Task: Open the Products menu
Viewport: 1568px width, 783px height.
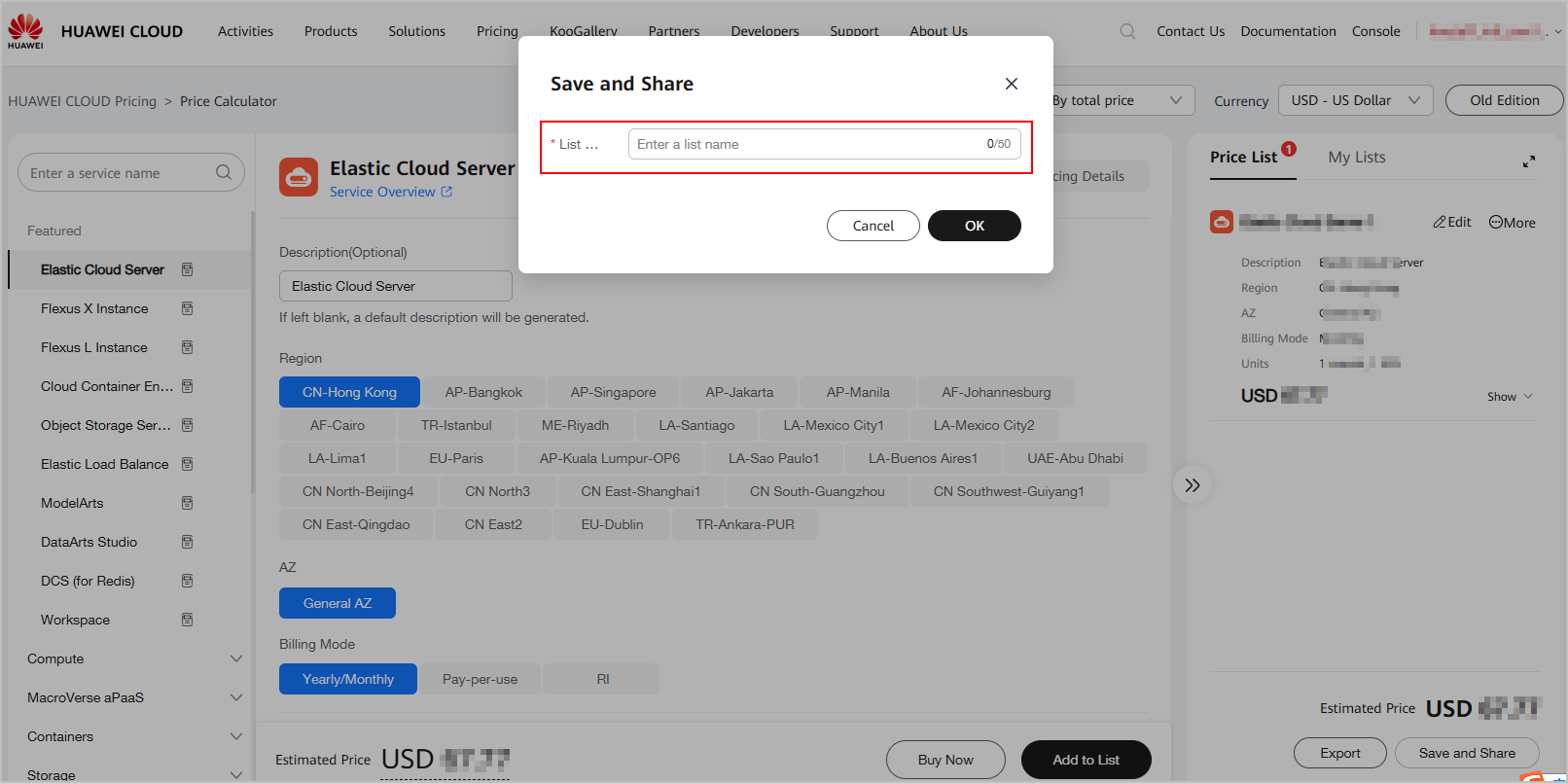Action: pos(331,31)
